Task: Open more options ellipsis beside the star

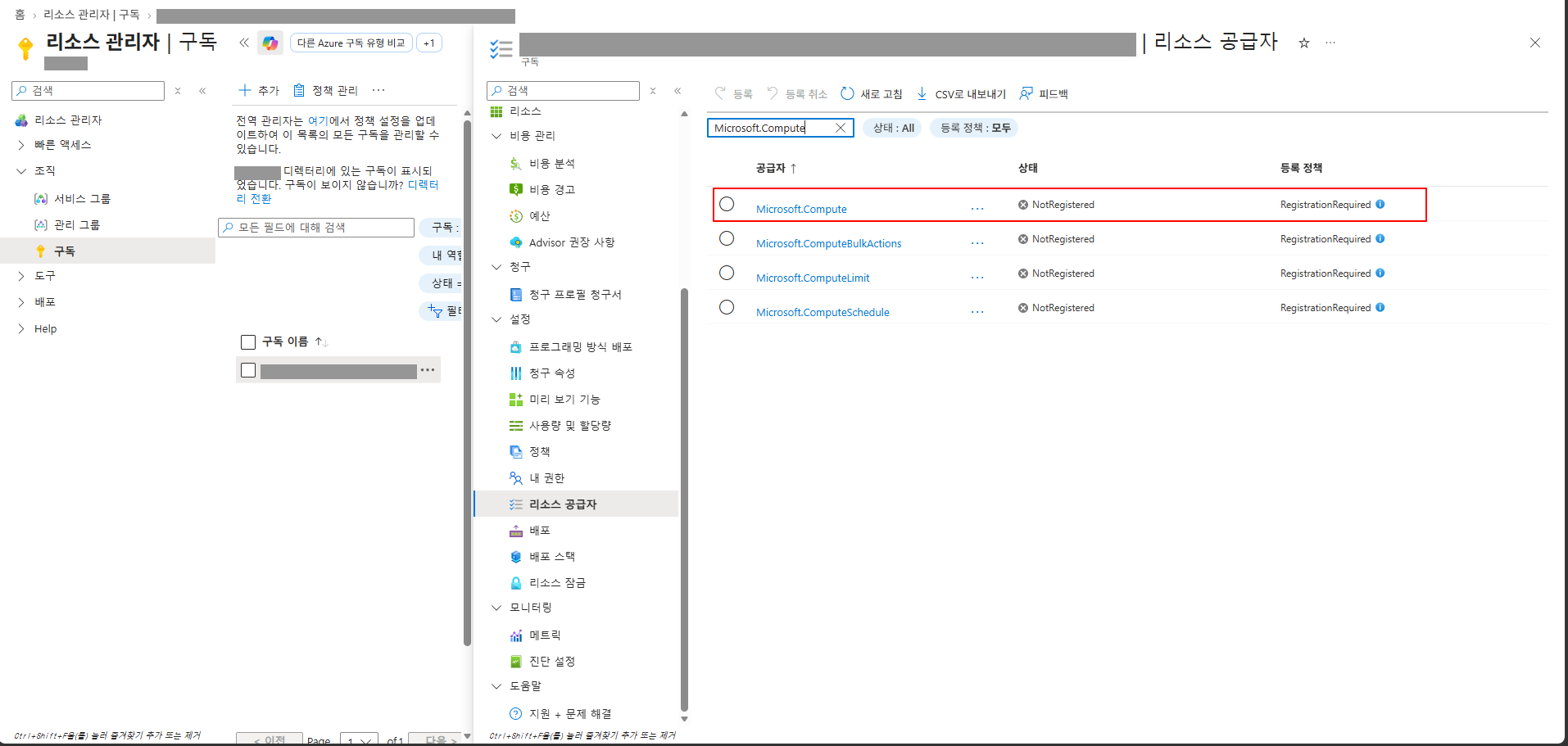Action: tap(1330, 43)
